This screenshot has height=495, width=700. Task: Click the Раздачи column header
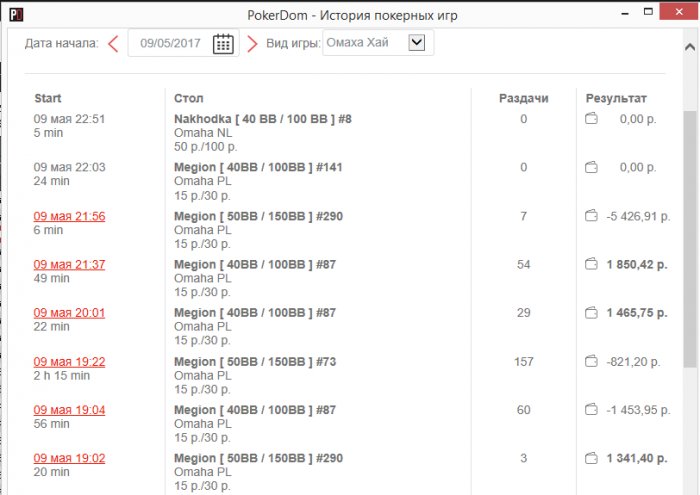pos(524,98)
